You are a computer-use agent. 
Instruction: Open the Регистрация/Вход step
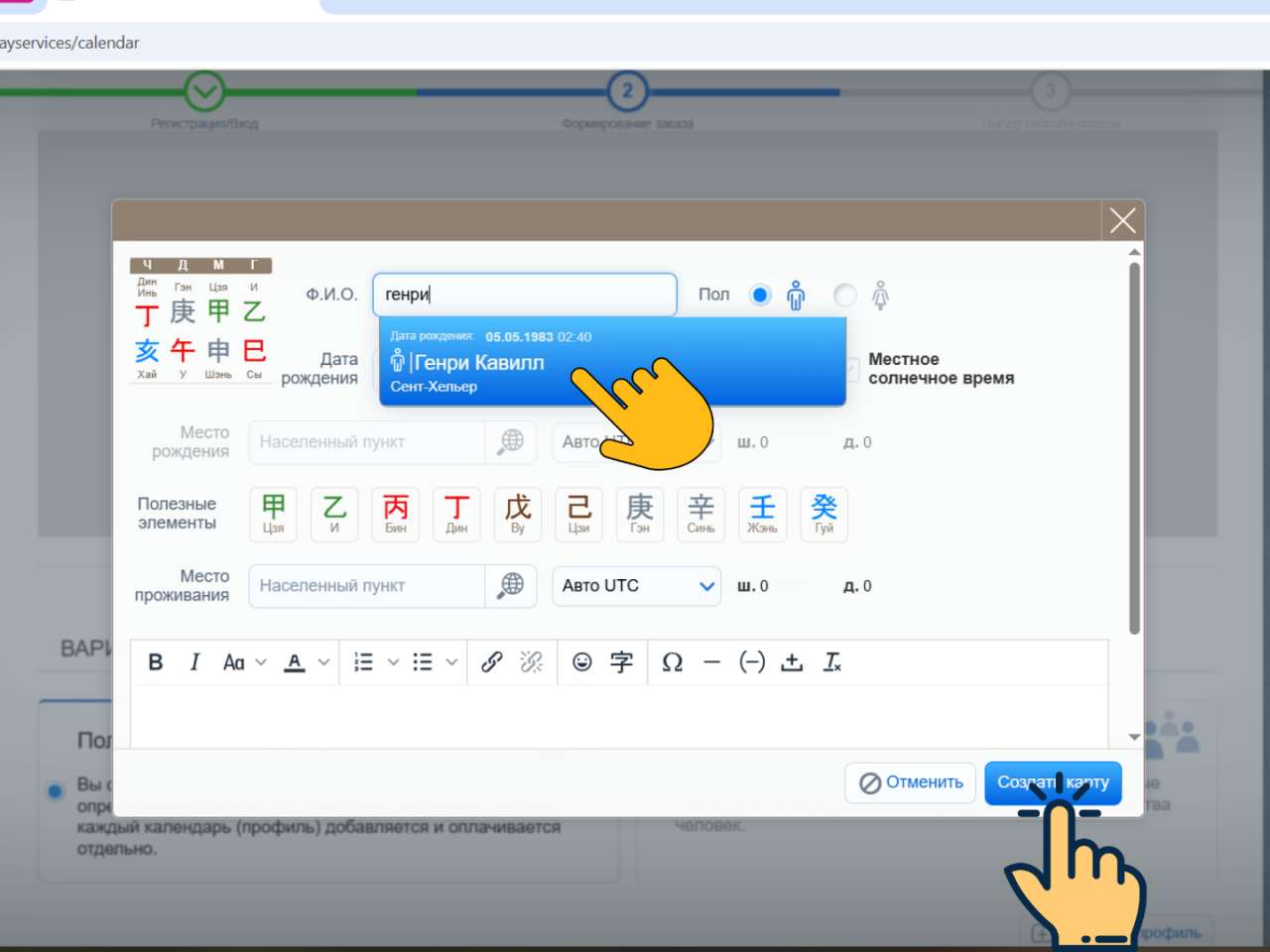click(x=202, y=91)
